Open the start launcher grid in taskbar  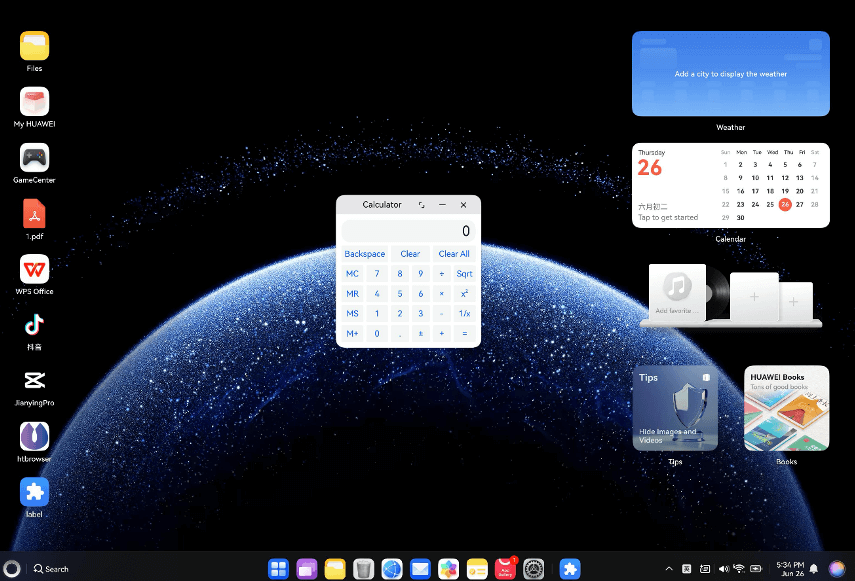point(278,568)
